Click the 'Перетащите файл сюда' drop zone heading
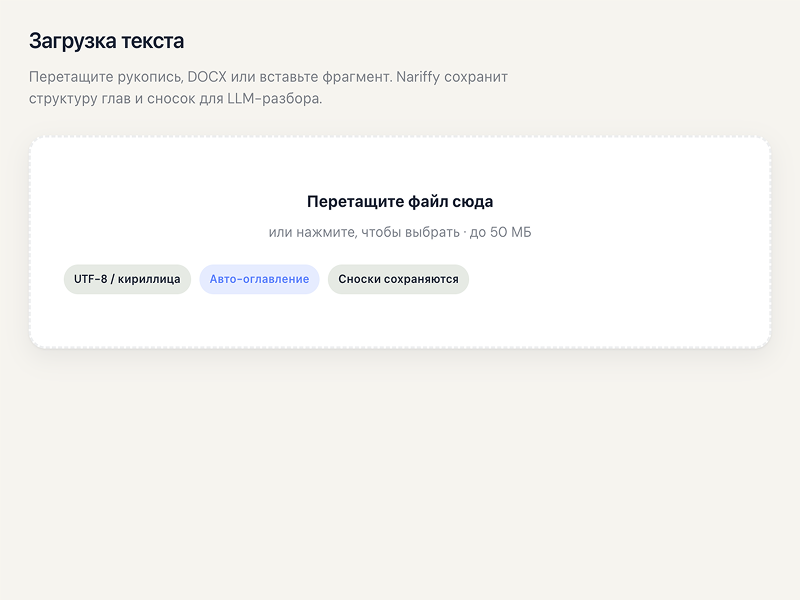This screenshot has height=600, width=800. coord(400,202)
